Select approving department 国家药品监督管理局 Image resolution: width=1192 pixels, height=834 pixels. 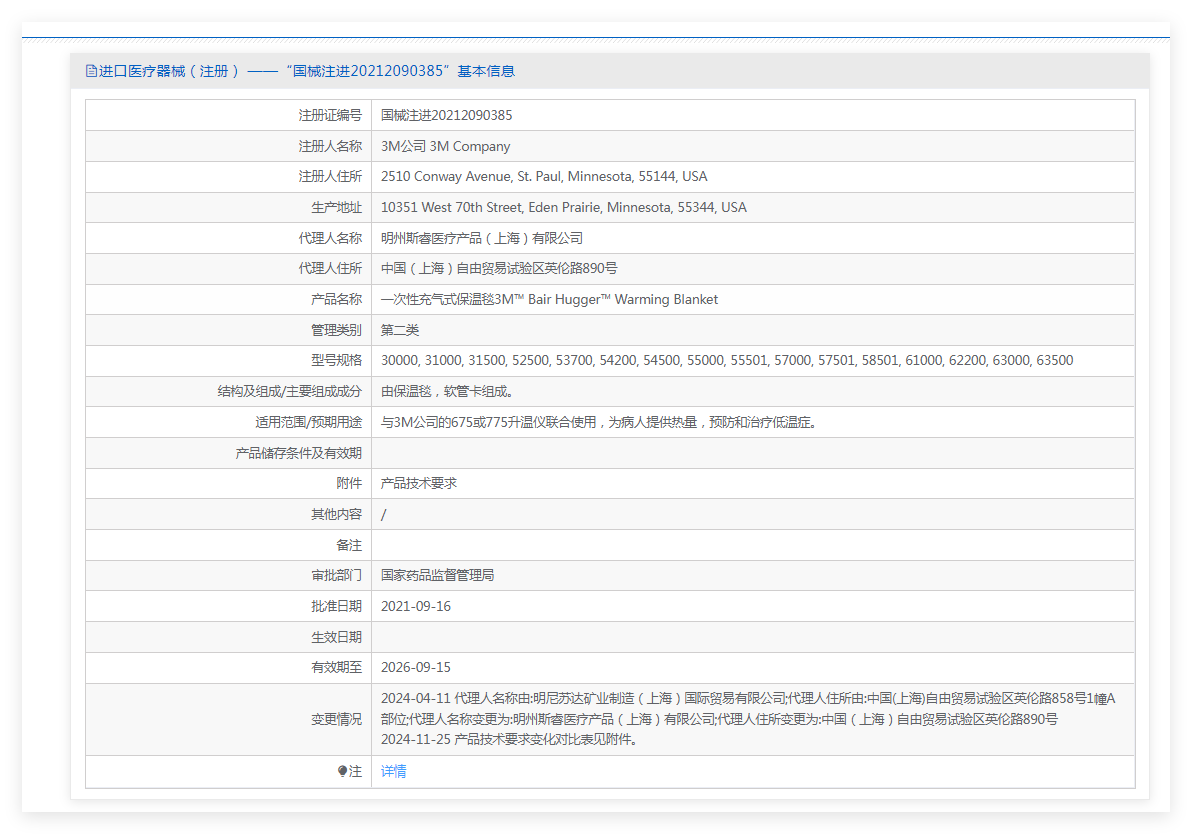click(437, 576)
